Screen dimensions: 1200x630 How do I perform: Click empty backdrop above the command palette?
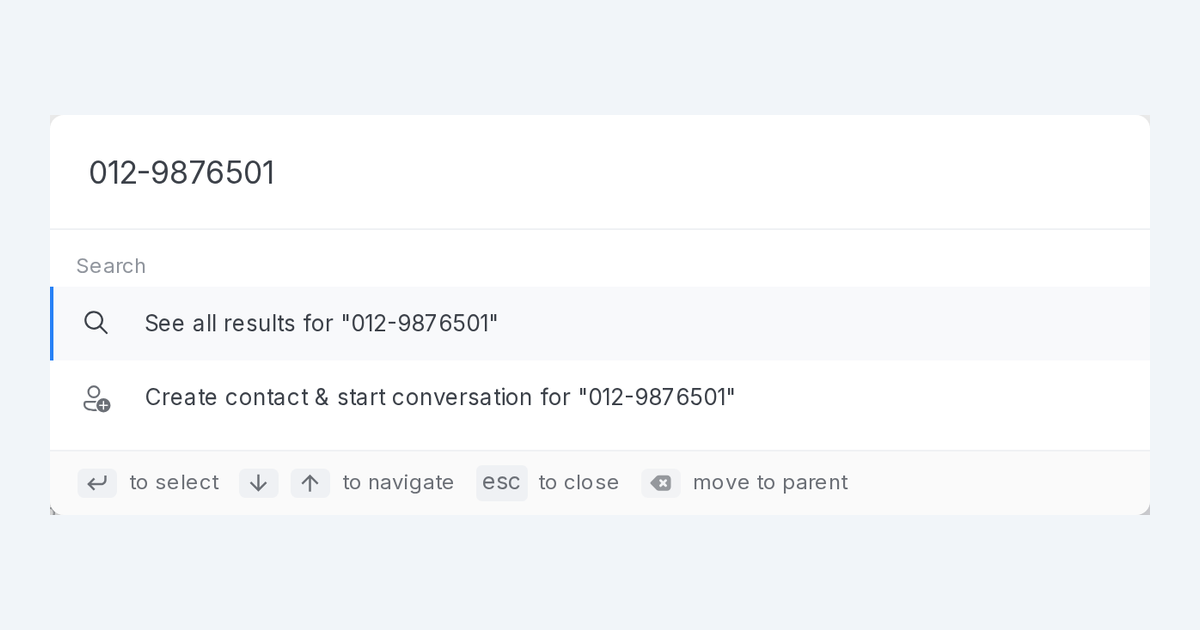(x=600, y=55)
